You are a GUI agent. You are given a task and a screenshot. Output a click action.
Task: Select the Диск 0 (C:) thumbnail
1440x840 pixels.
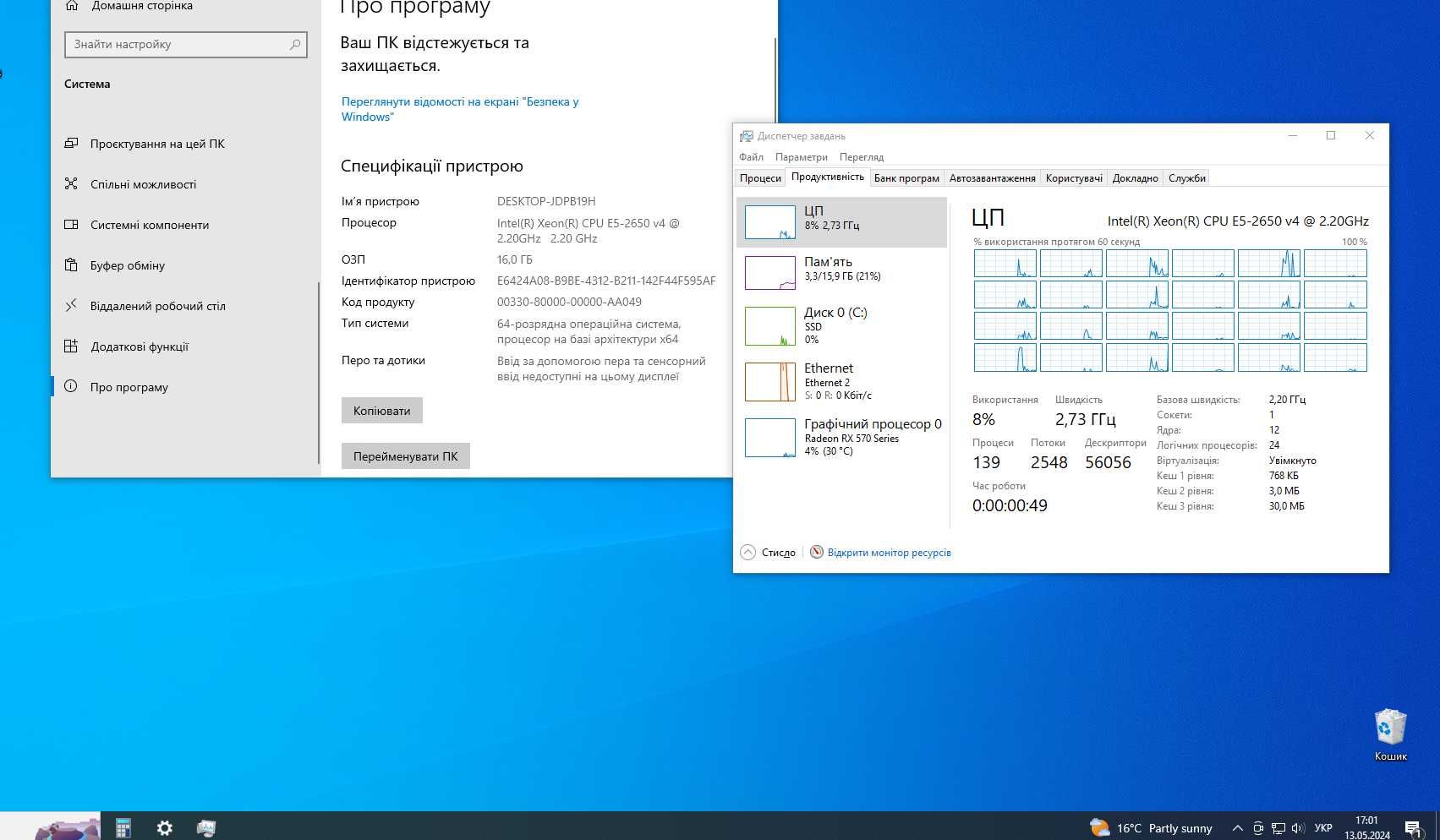769,326
